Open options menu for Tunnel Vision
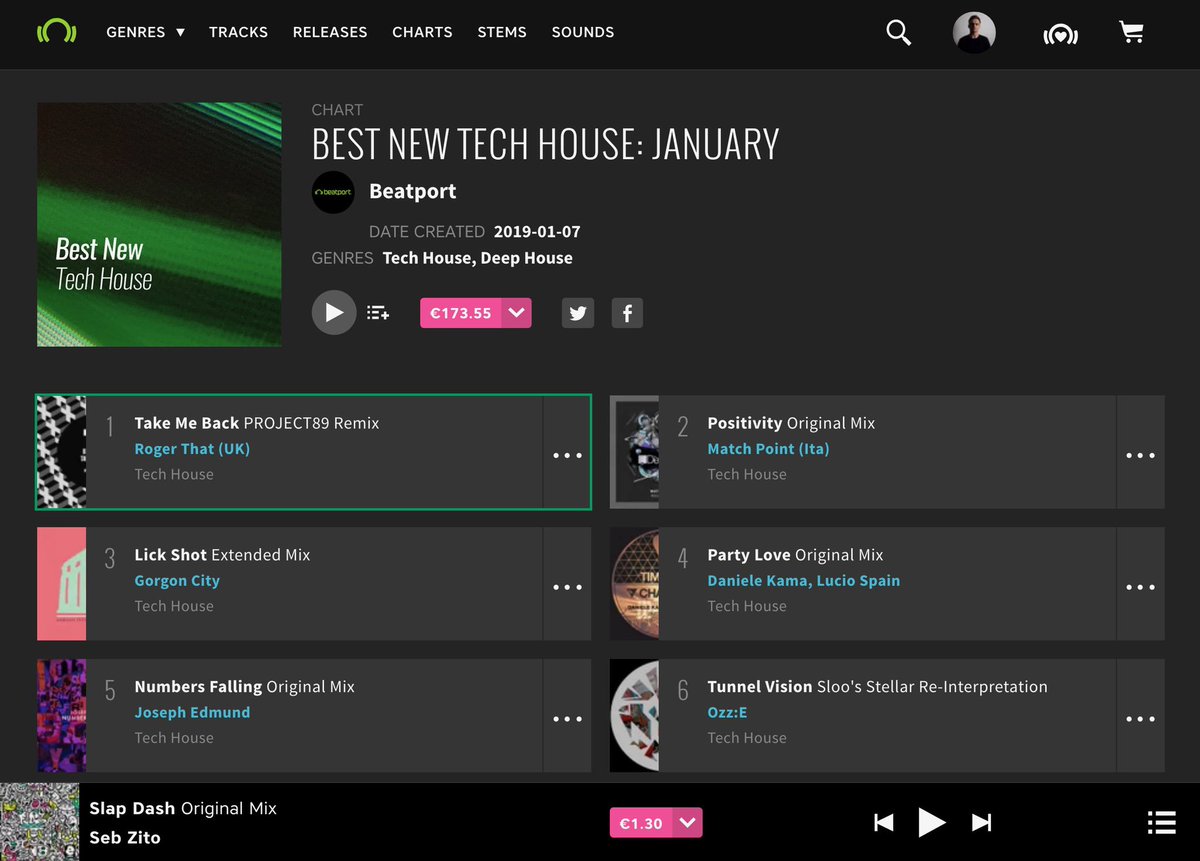The width and height of the screenshot is (1200, 861). [x=1140, y=719]
